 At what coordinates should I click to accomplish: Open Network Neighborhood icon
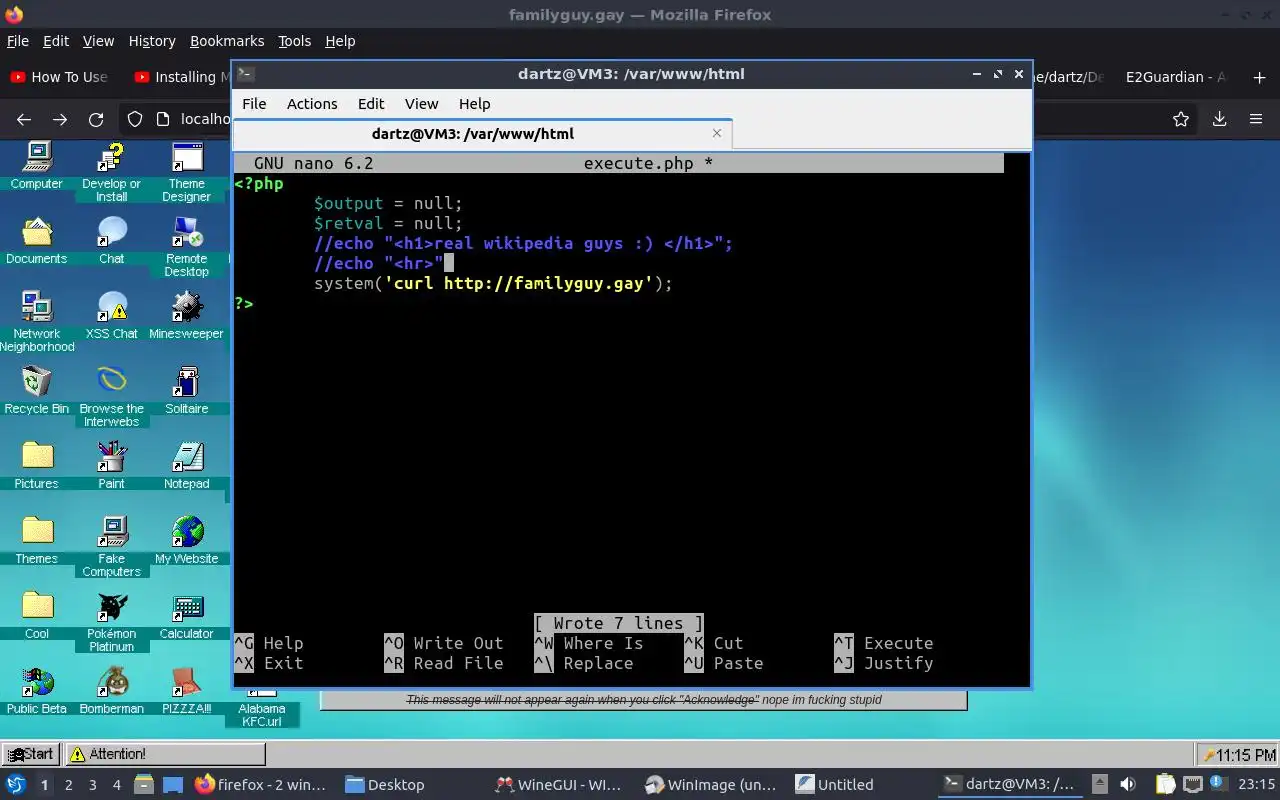tap(37, 322)
